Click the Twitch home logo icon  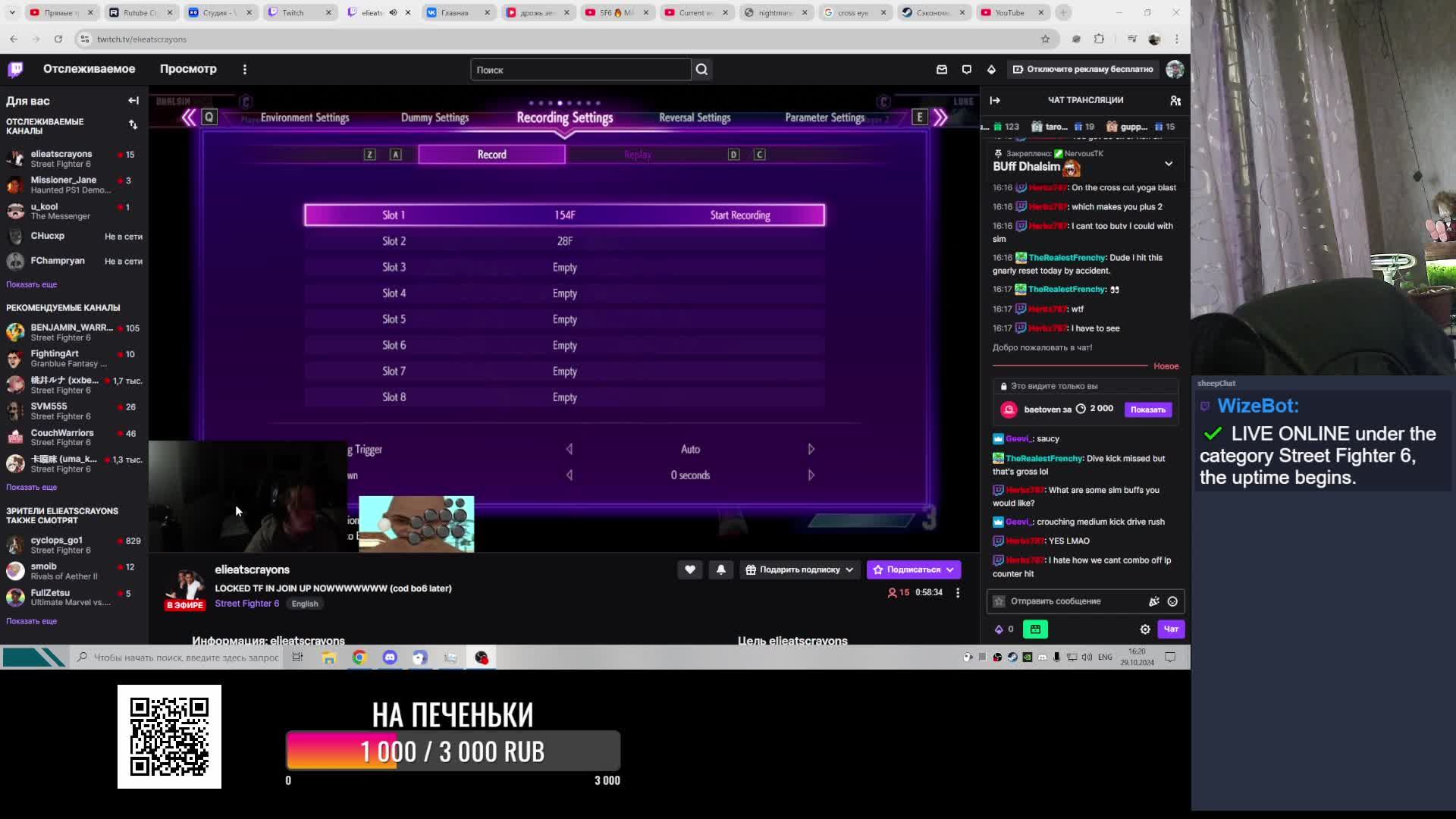(x=15, y=69)
